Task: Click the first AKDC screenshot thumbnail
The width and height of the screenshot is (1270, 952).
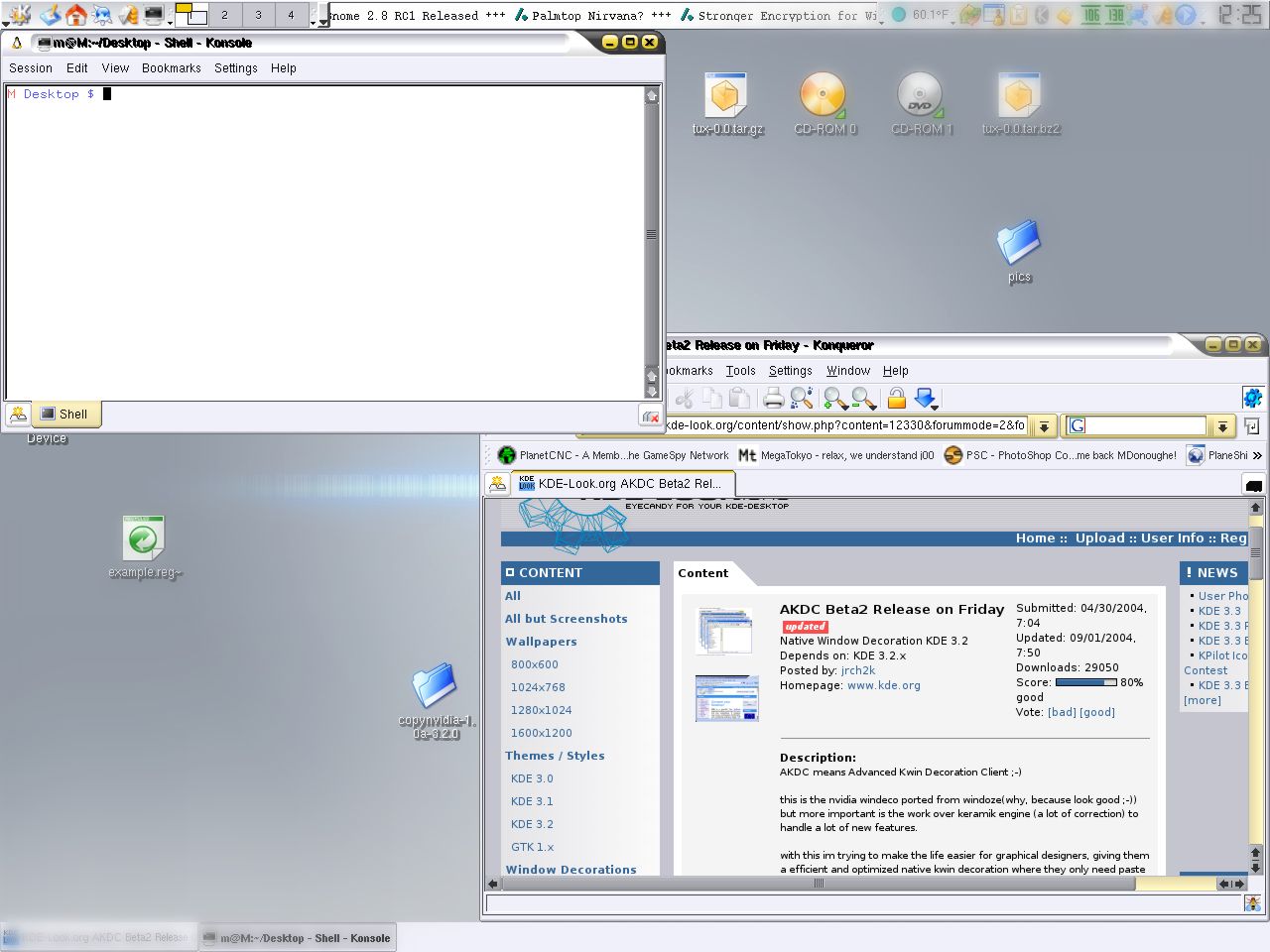Action: point(725,631)
